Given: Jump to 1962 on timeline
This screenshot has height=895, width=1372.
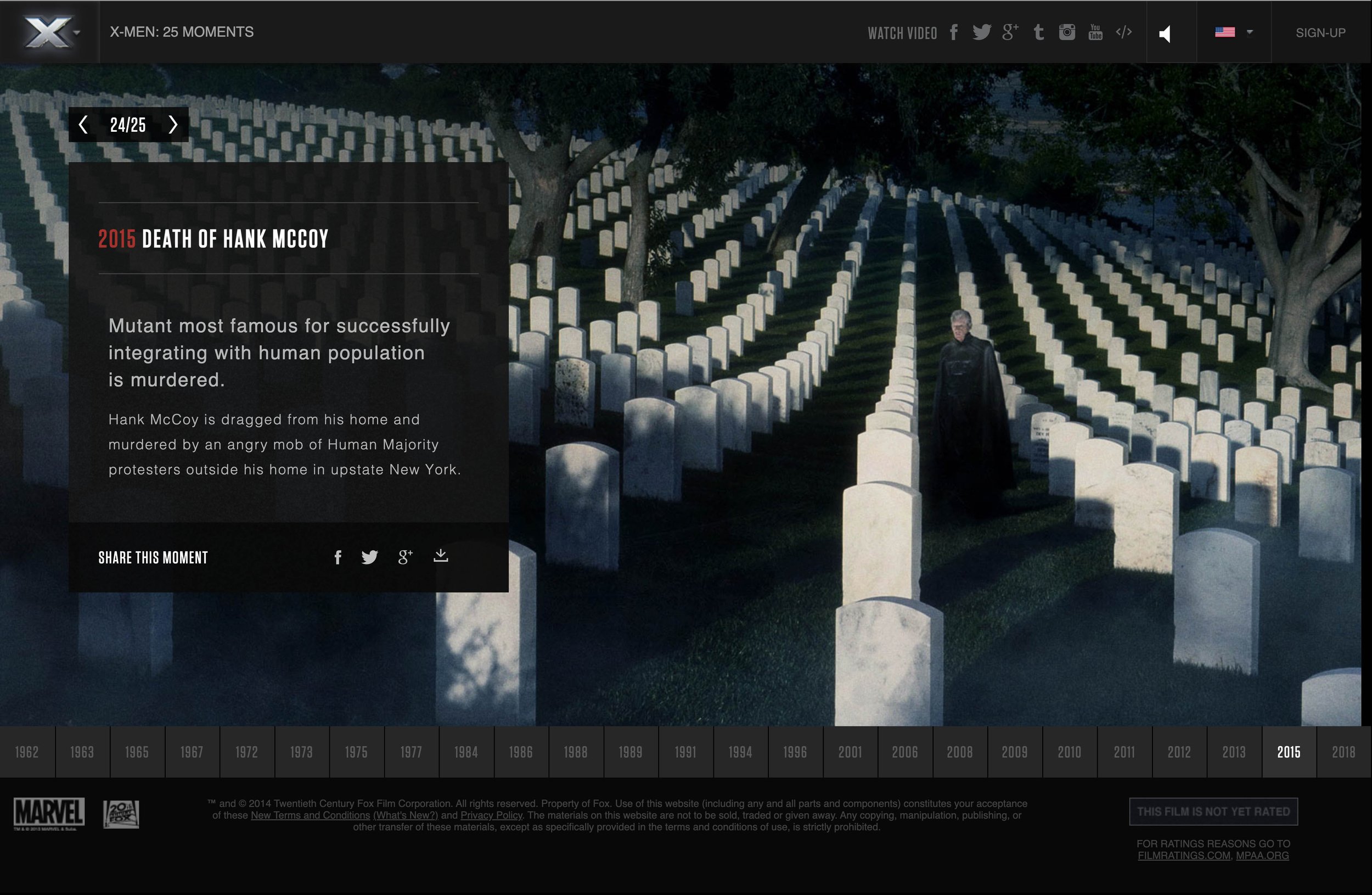Looking at the screenshot, I should tap(27, 752).
